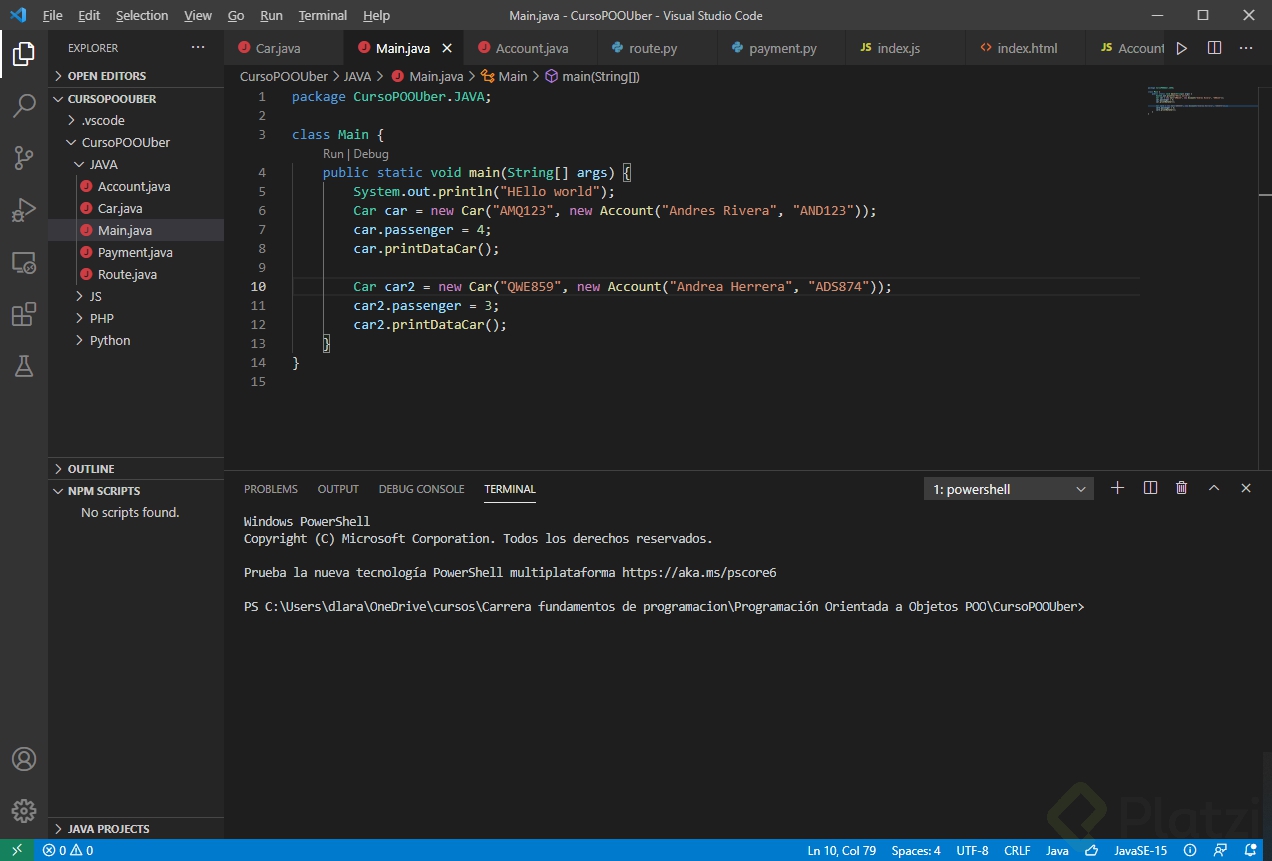1272x861 pixels.
Task: Switch to the index.html editor tab
Action: pyautogui.click(x=1026, y=48)
